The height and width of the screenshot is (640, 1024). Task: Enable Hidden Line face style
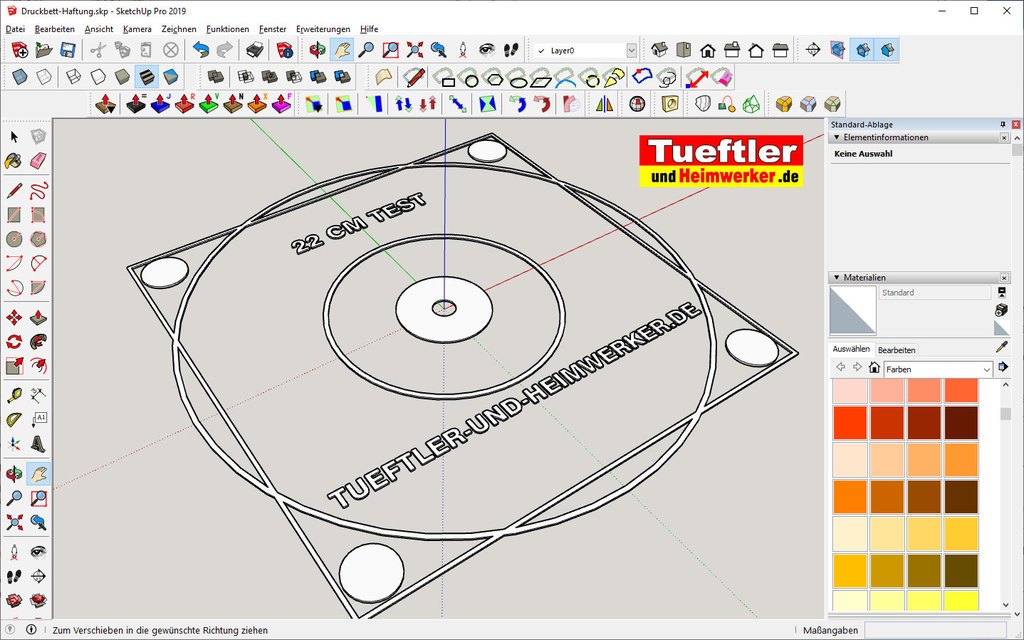click(97, 77)
